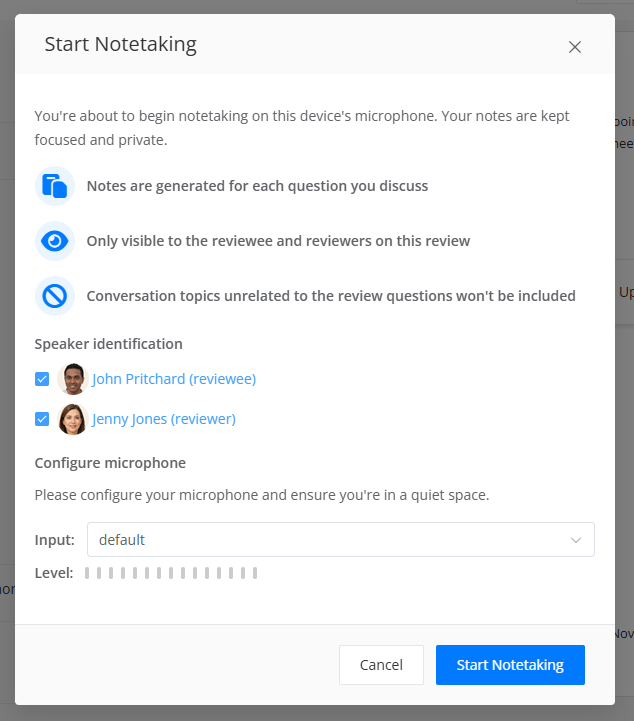The image size is (634, 721).
Task: Uncheck the Jenny Jones speaker checkbox
Action: (42, 419)
